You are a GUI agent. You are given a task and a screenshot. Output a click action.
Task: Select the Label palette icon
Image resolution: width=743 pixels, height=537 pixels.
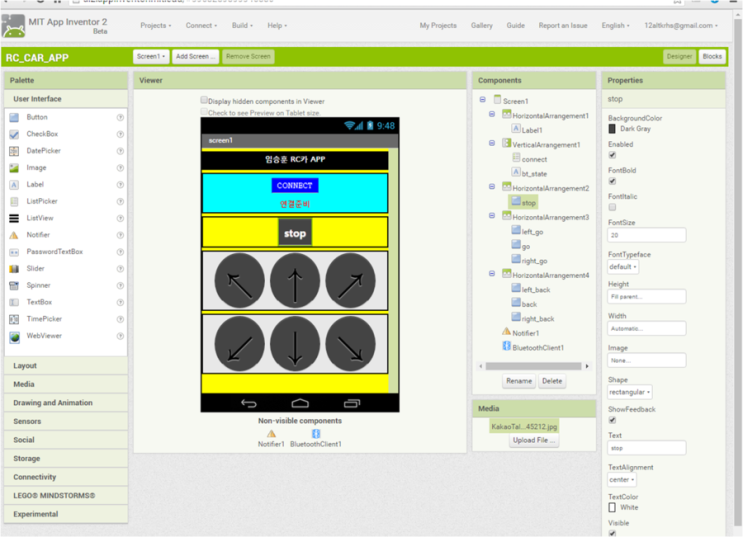[x=14, y=184]
